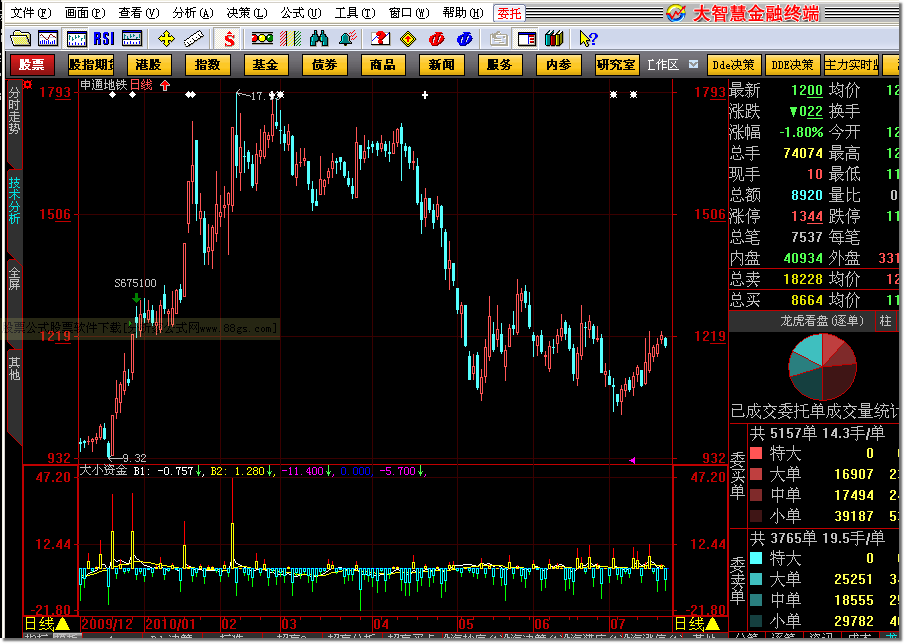The image size is (906, 644).
Task: Toggle the window layout panel icon
Action: coord(526,39)
